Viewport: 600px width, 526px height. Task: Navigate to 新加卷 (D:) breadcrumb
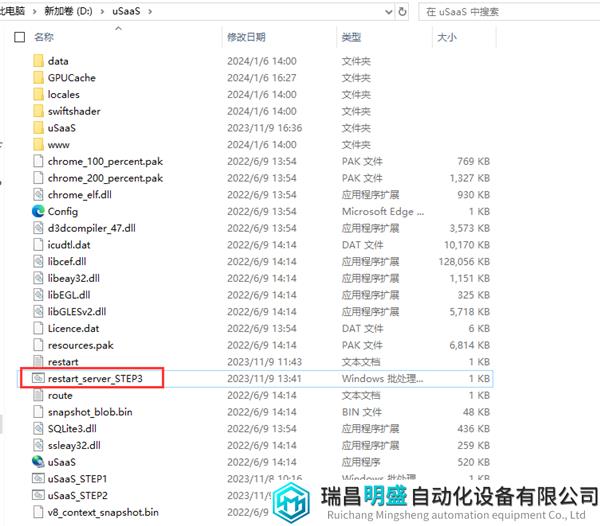click(x=68, y=11)
